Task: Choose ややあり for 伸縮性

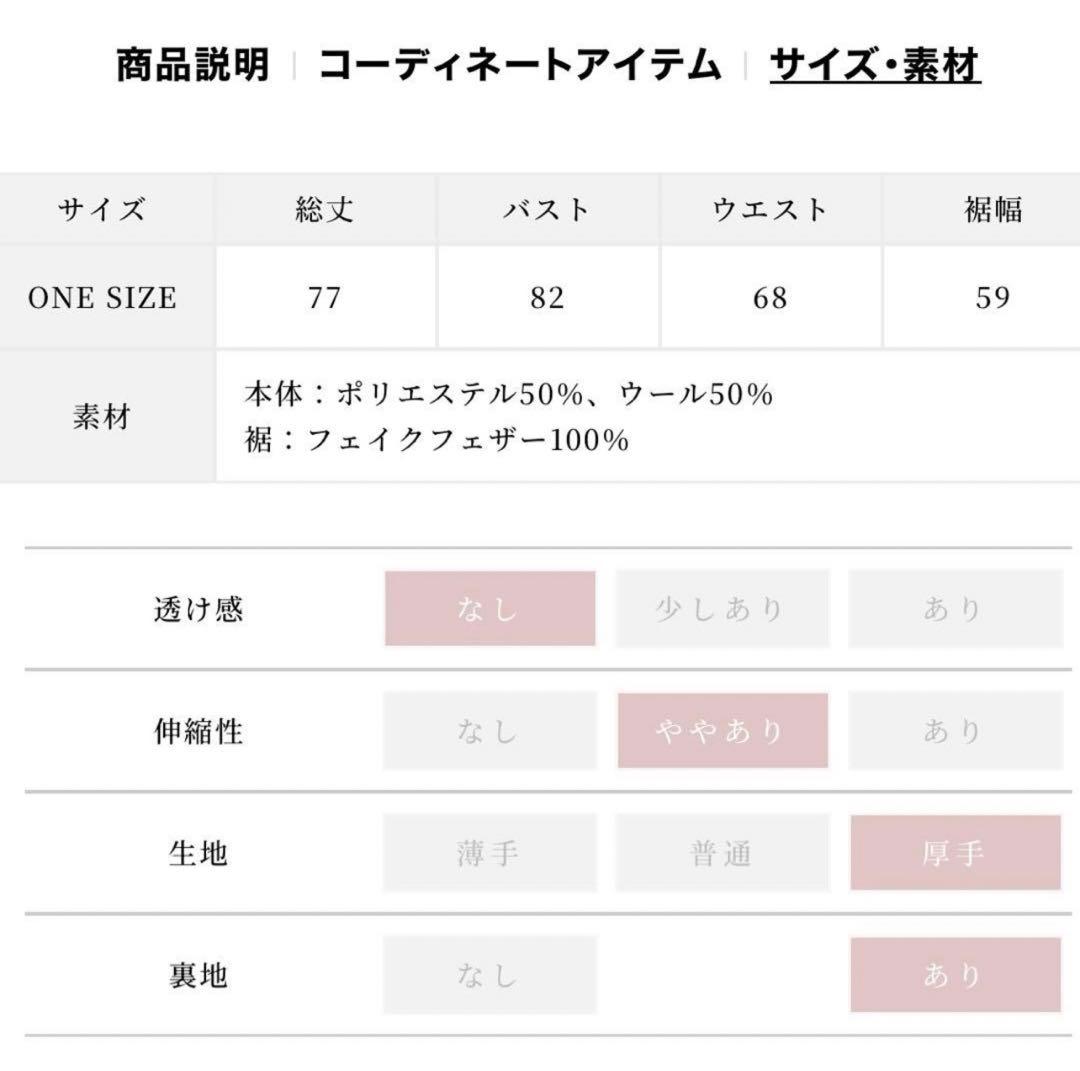Action: [722, 731]
